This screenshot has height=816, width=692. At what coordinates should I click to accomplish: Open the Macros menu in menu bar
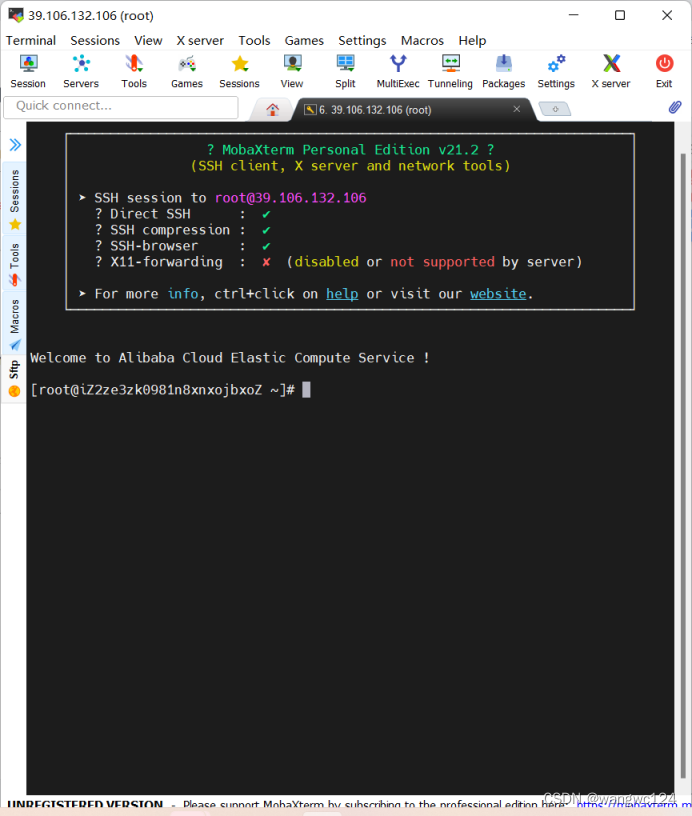click(422, 41)
